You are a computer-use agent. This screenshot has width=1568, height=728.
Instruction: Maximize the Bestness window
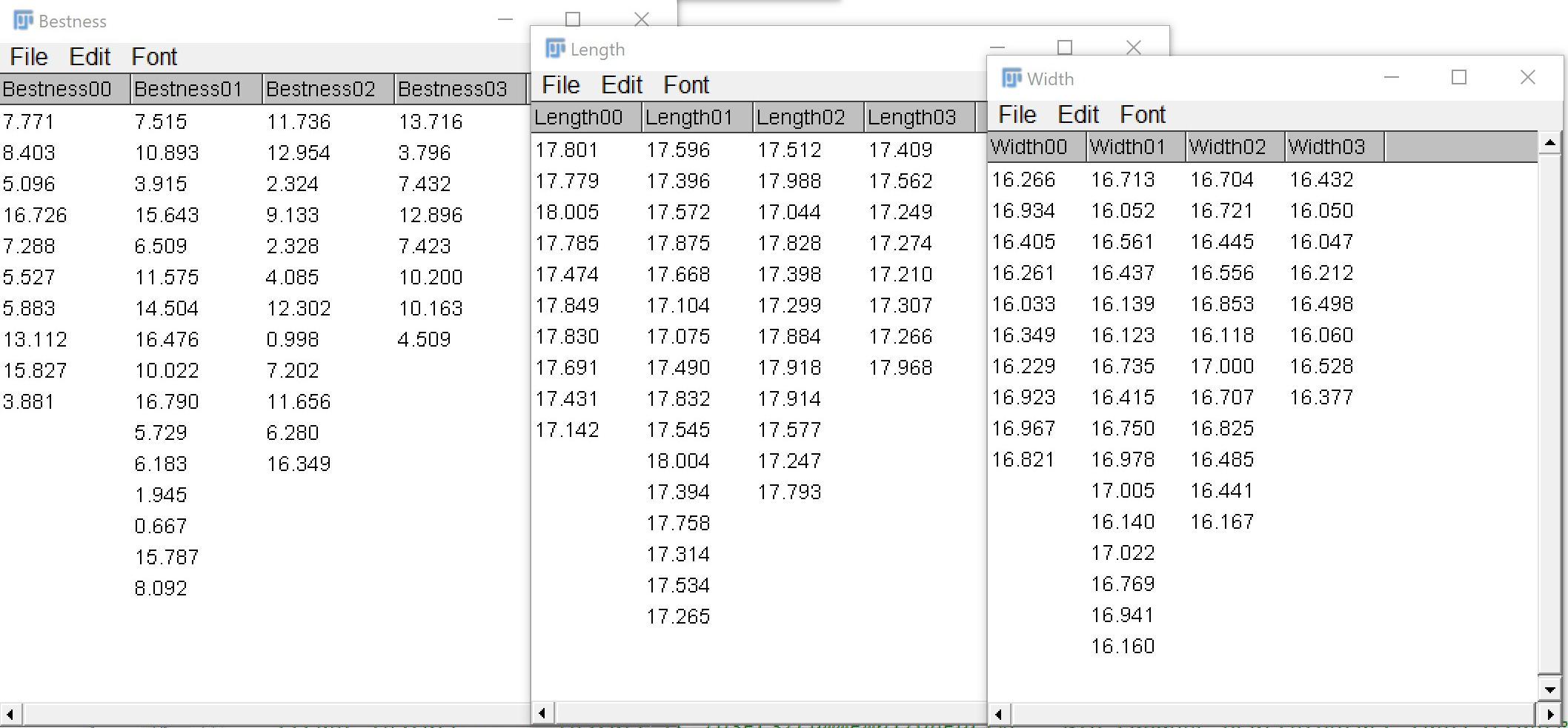click(573, 19)
